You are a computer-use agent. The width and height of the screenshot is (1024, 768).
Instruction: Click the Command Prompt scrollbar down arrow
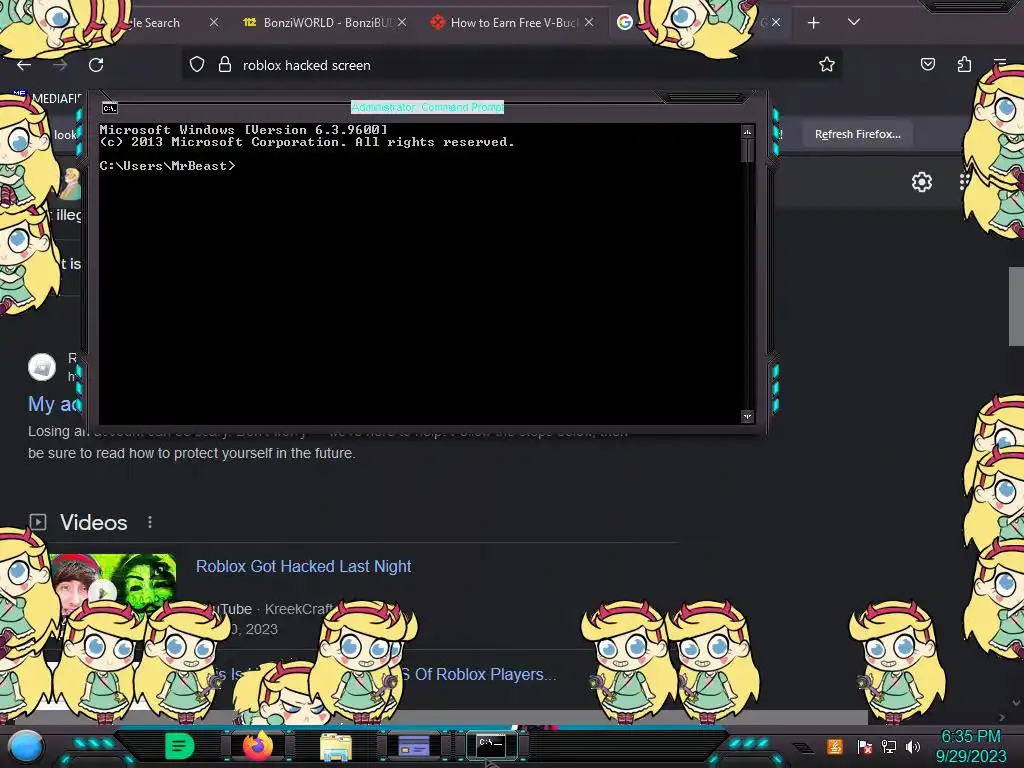pyautogui.click(x=747, y=416)
